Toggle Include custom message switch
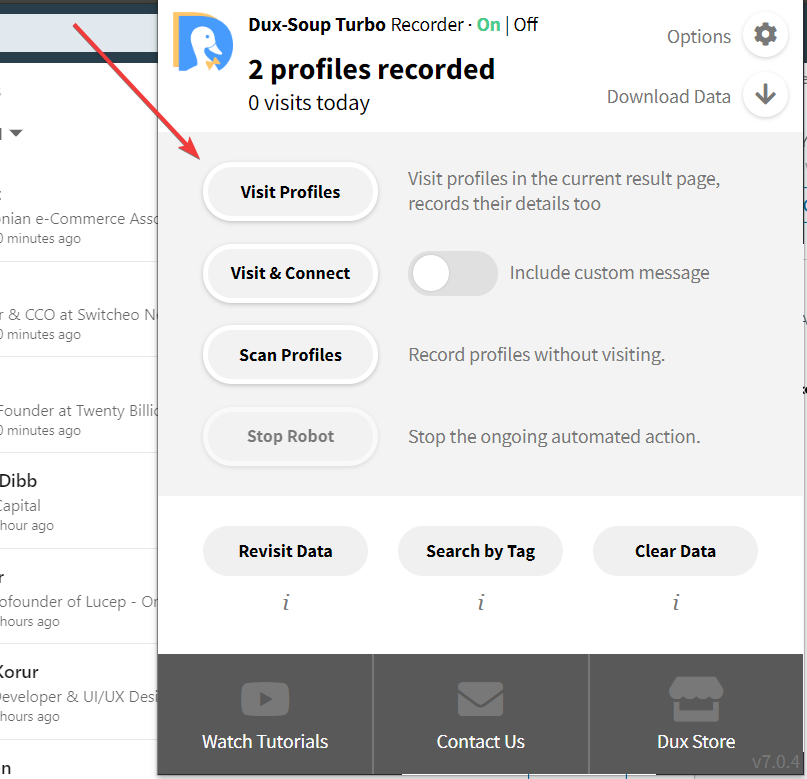807x779 pixels. click(452, 273)
